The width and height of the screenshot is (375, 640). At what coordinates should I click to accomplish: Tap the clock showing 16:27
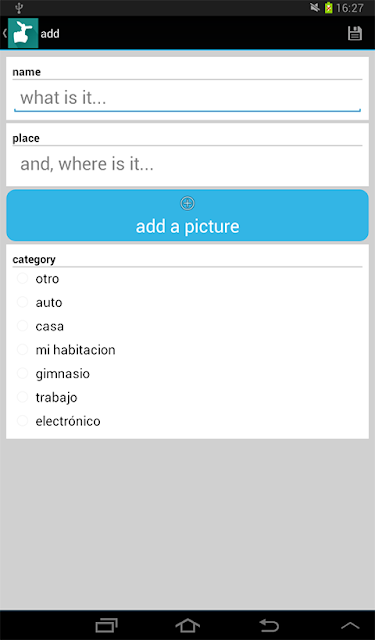tap(350, 8)
